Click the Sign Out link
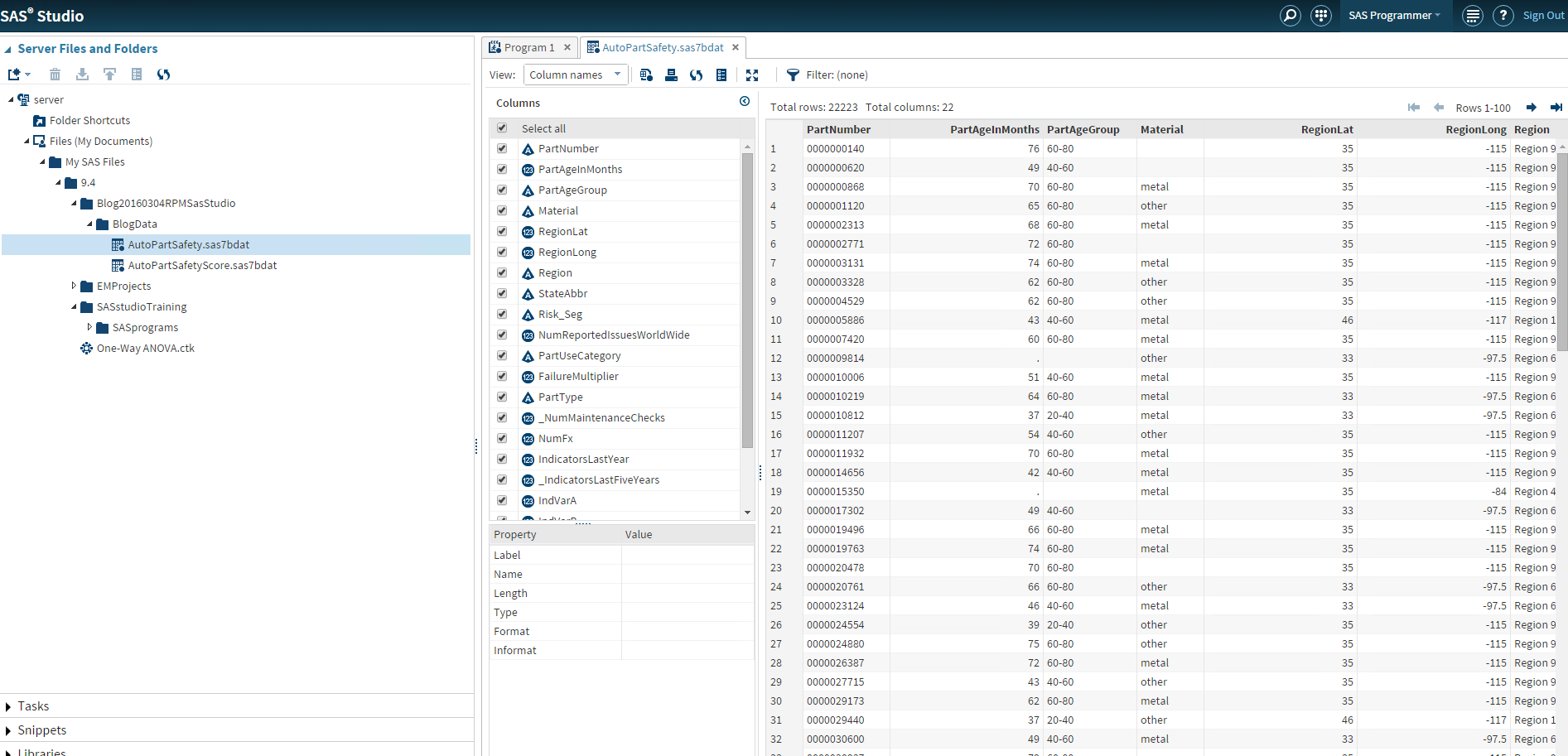The height and width of the screenshot is (756, 1568). pos(1542,15)
